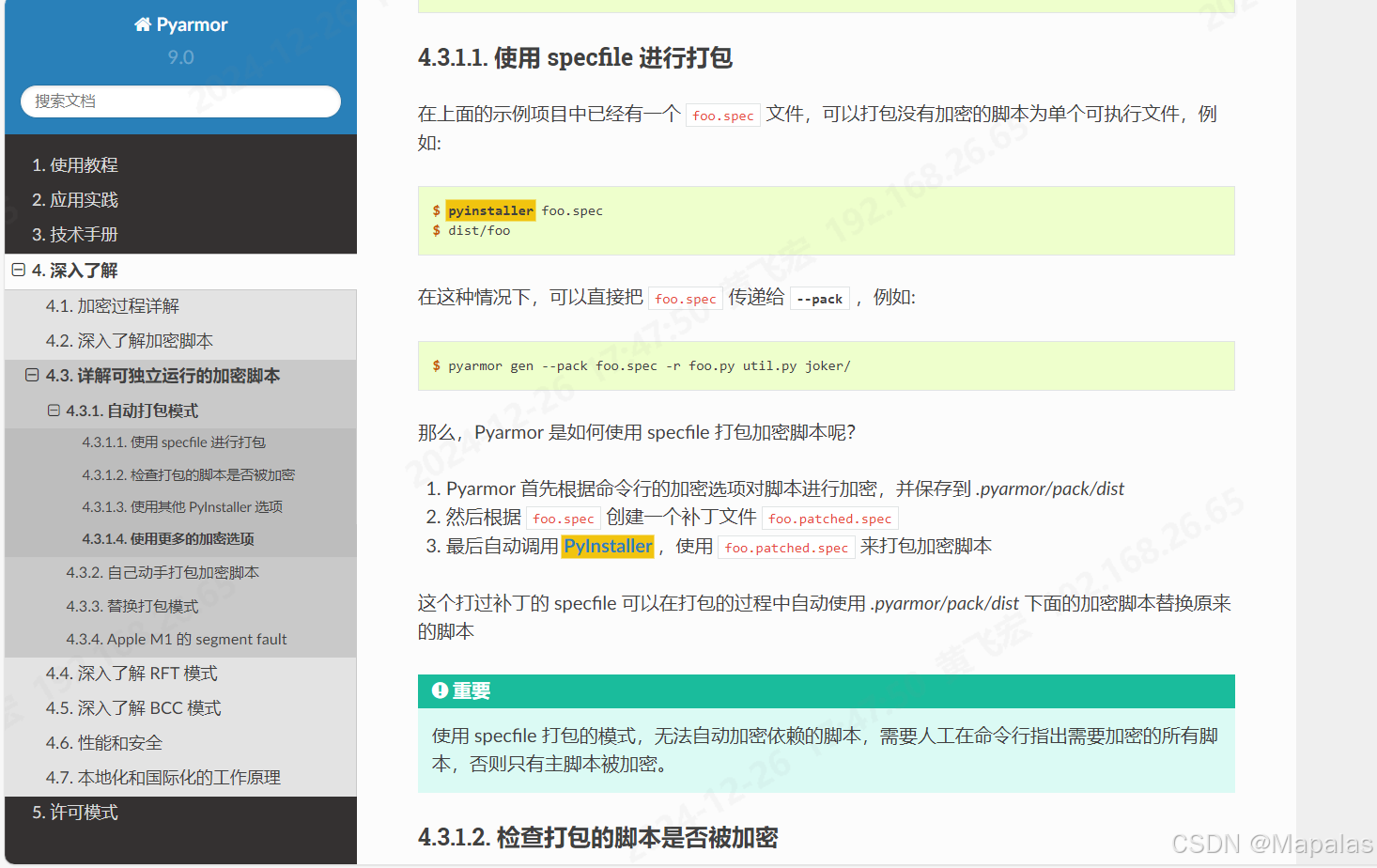
Task: Collapse 4.3. 详解可独立运行的加密脚本 node
Action: point(32,375)
